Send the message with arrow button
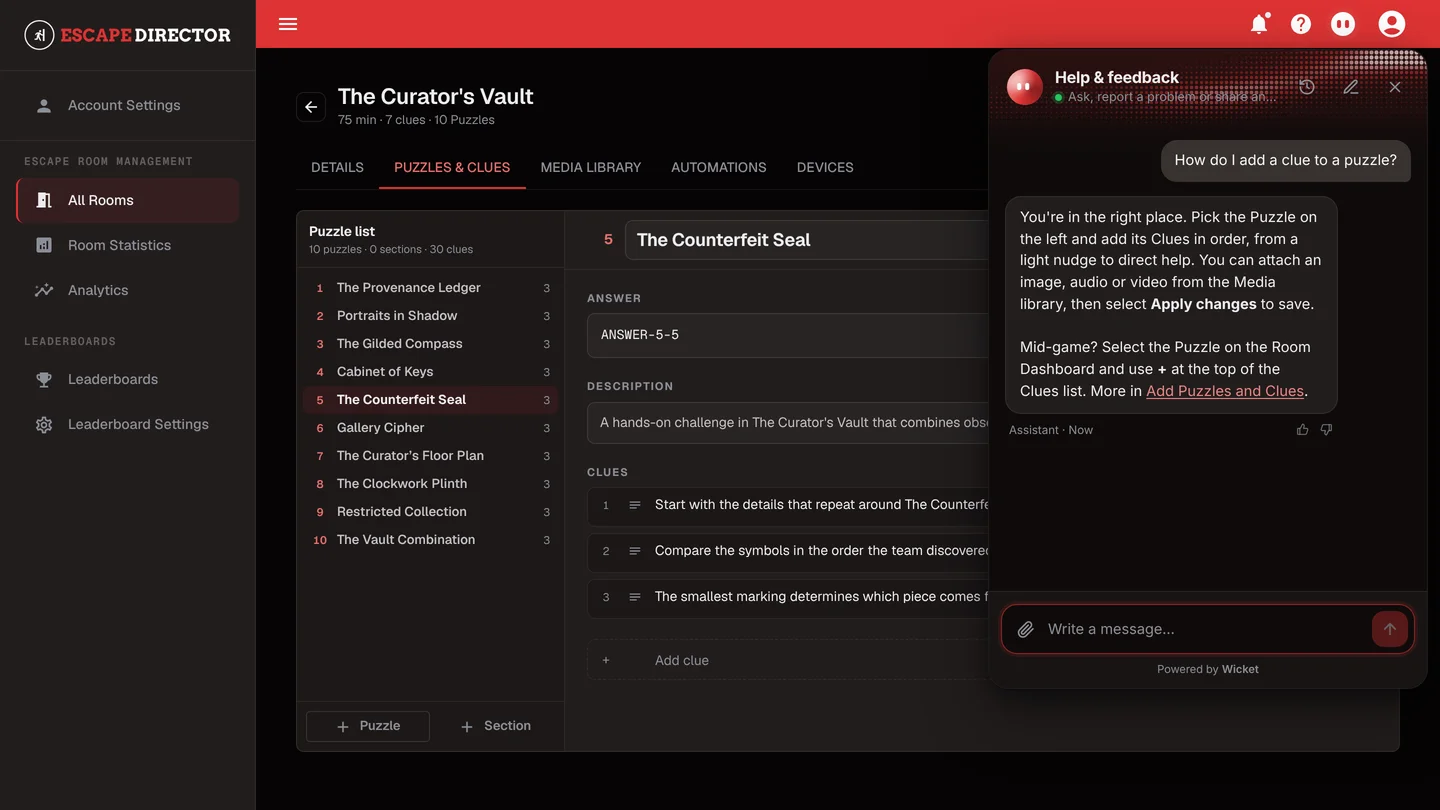This screenshot has height=810, width=1440. pos(1390,629)
